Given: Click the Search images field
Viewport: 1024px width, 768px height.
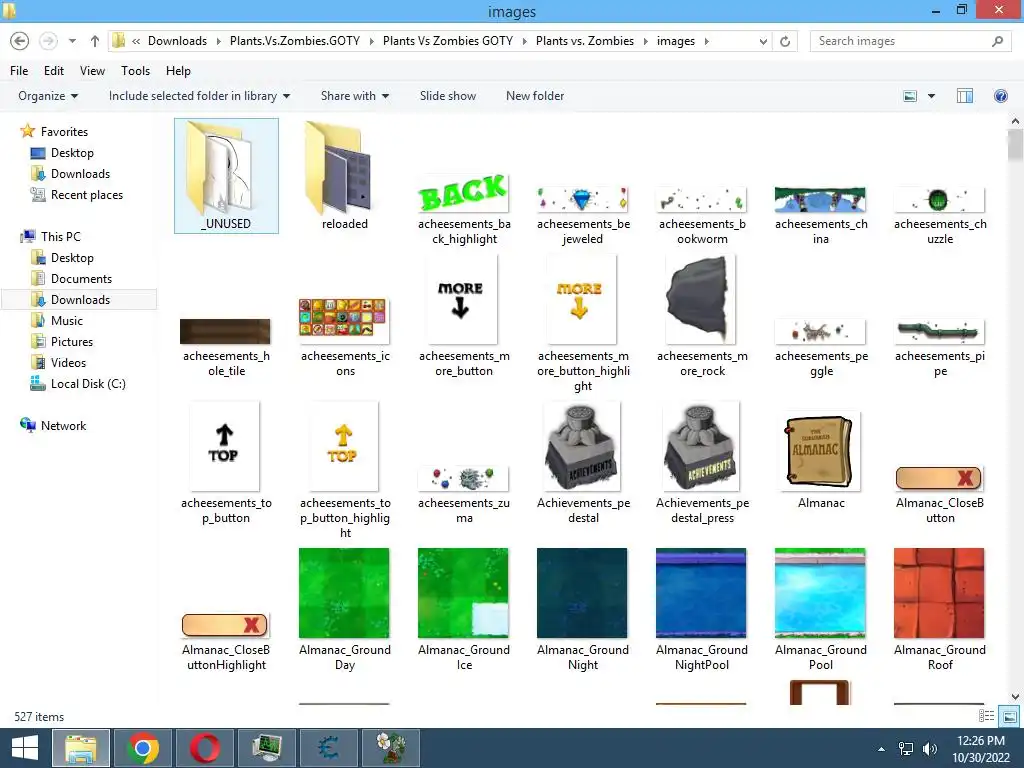Looking at the screenshot, I should tap(910, 41).
